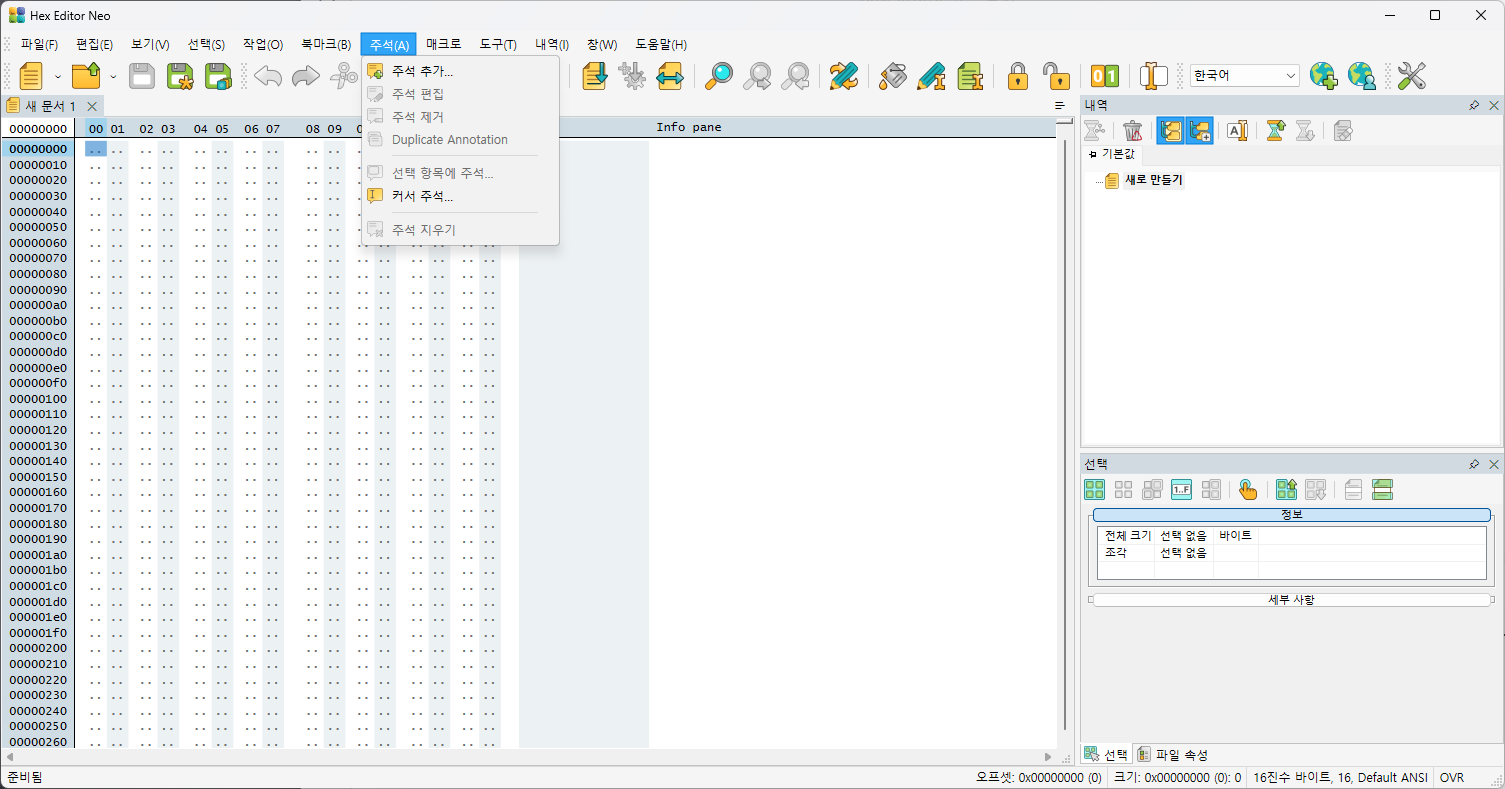Toggle the highlighted branch icon with plus
The height and width of the screenshot is (789, 1505).
pyautogui.click(x=1200, y=130)
